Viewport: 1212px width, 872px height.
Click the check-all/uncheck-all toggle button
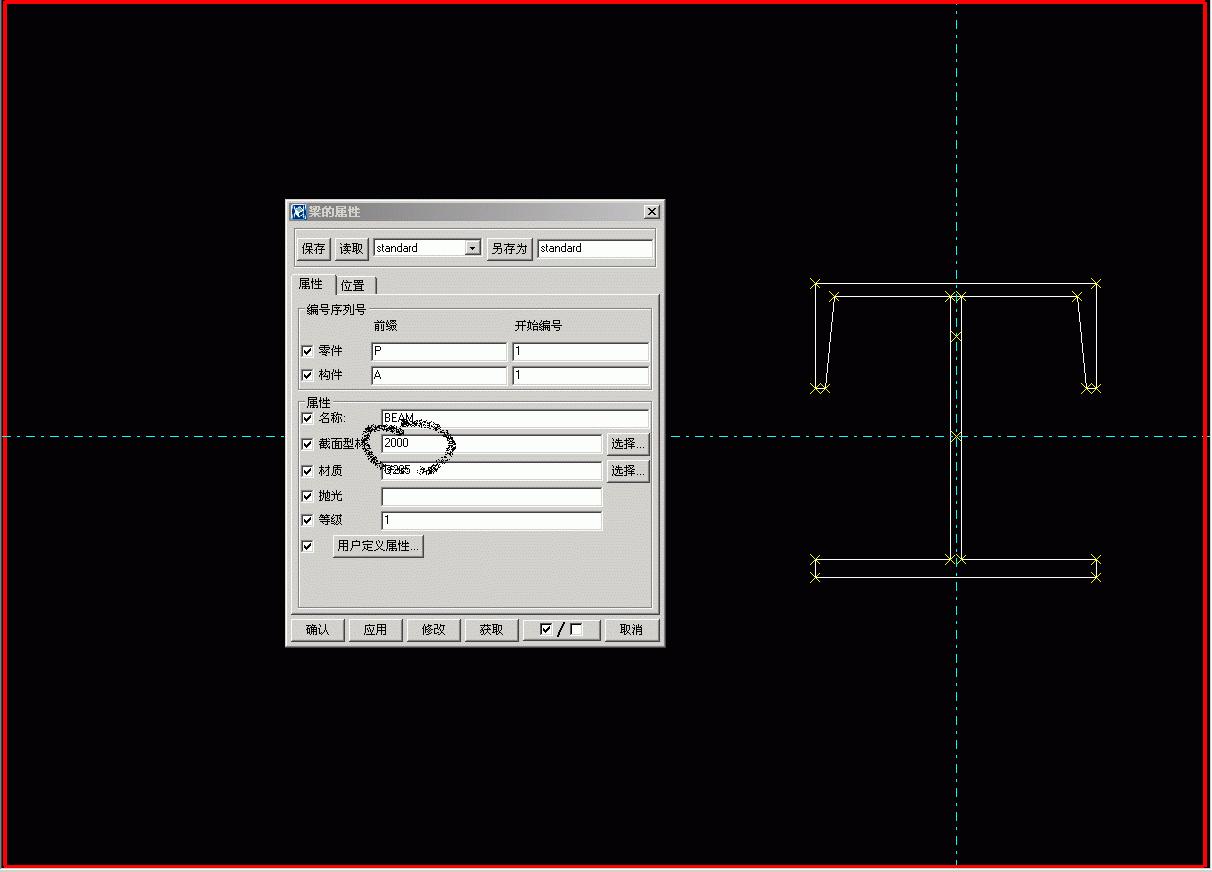pos(561,630)
